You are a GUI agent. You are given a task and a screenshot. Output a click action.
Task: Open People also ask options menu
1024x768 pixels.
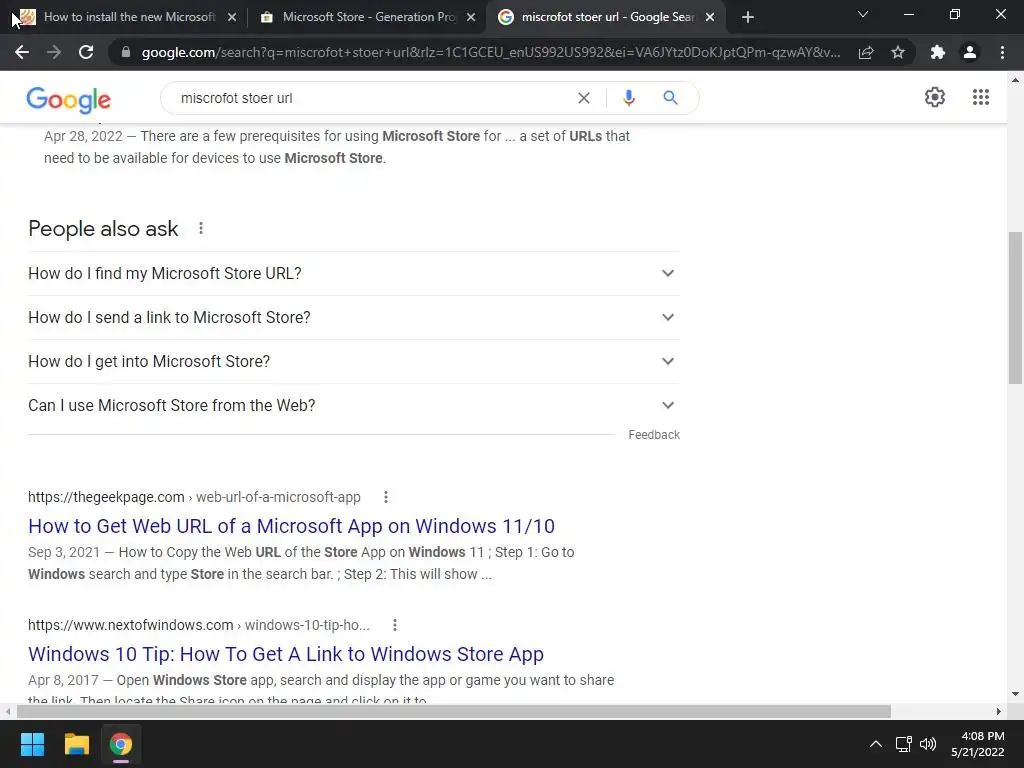[201, 228]
